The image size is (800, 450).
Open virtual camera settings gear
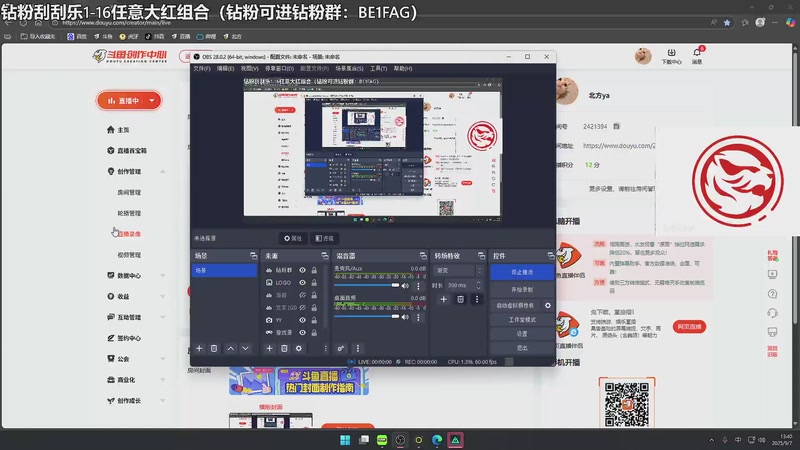547,306
